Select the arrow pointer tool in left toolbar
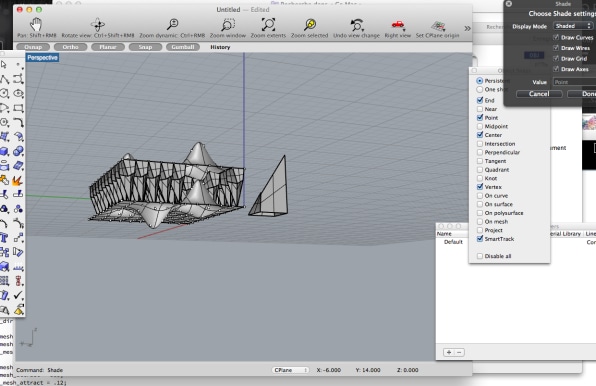 click(x=4, y=65)
